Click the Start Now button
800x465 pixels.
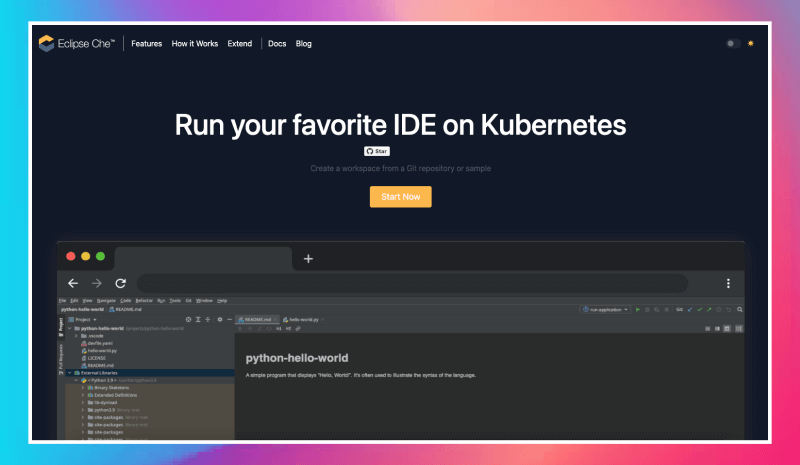pyautogui.click(x=401, y=197)
